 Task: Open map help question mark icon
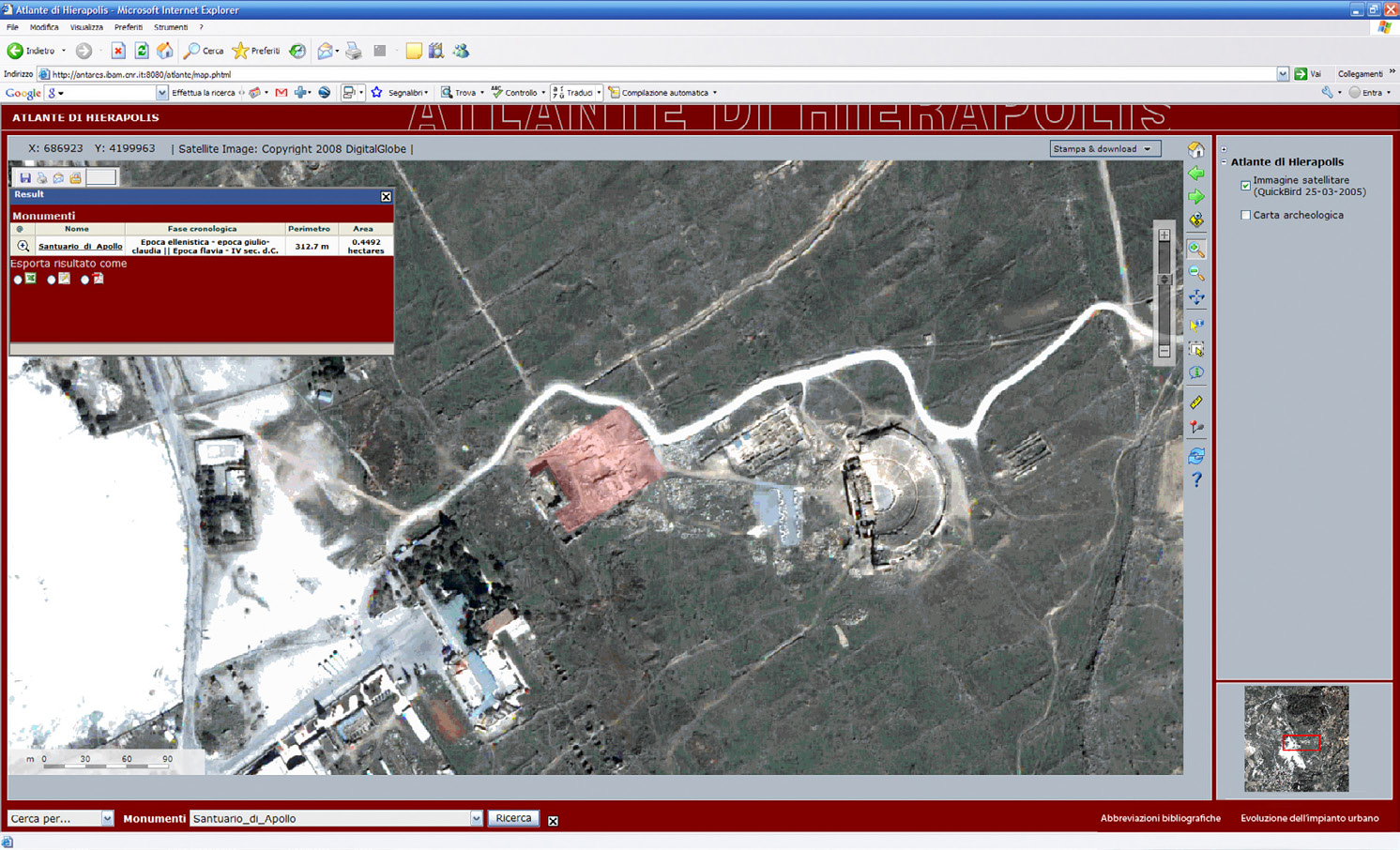[x=1195, y=480]
